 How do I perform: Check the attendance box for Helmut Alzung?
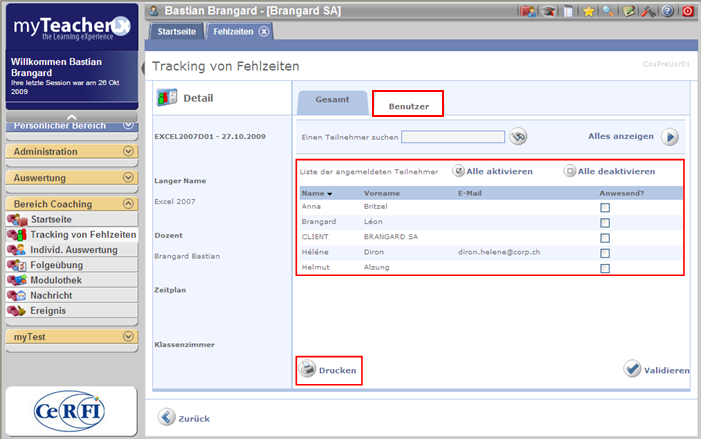click(605, 269)
